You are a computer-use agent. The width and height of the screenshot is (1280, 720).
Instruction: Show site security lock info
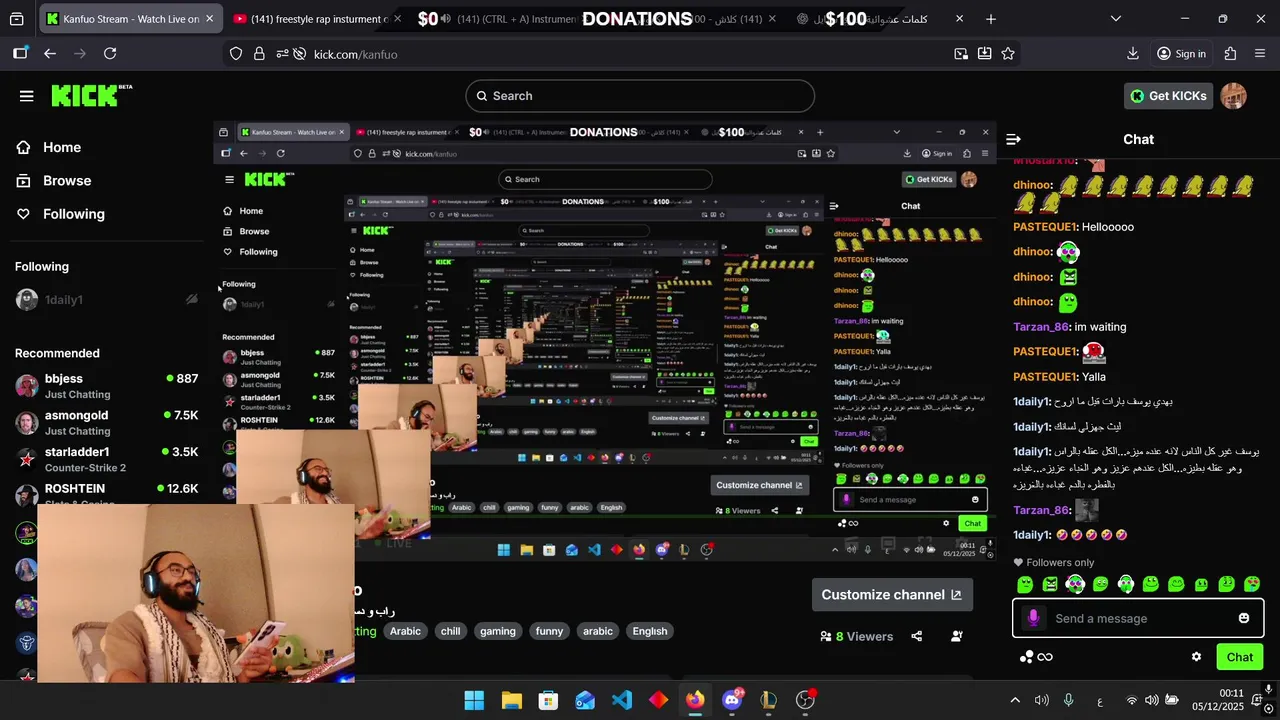coord(259,54)
